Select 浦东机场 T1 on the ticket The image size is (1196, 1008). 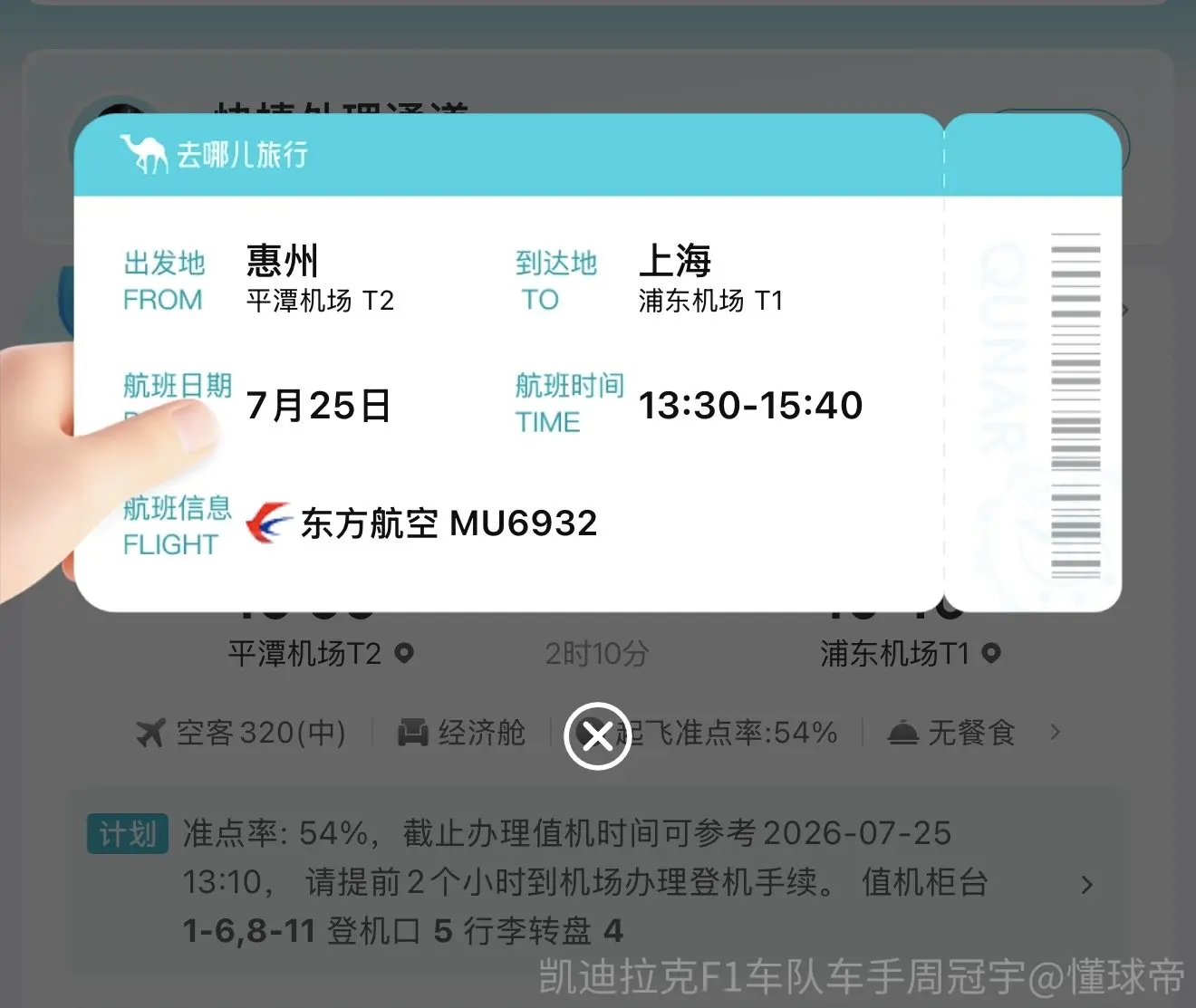coord(710,301)
